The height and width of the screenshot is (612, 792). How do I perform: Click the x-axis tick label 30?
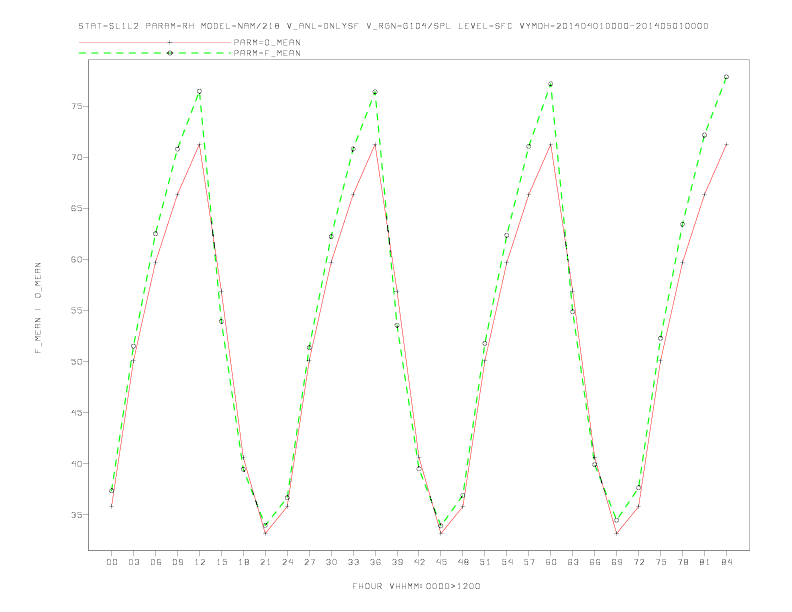point(331,562)
